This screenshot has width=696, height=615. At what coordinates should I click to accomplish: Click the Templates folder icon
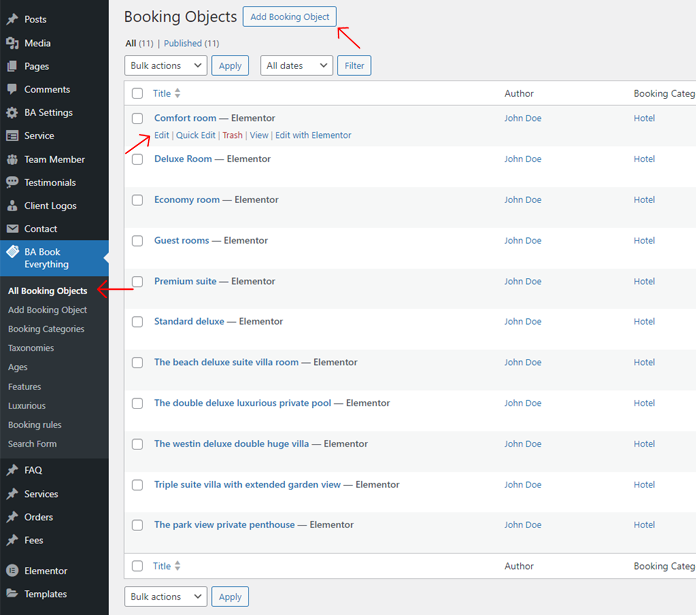[x=12, y=594]
